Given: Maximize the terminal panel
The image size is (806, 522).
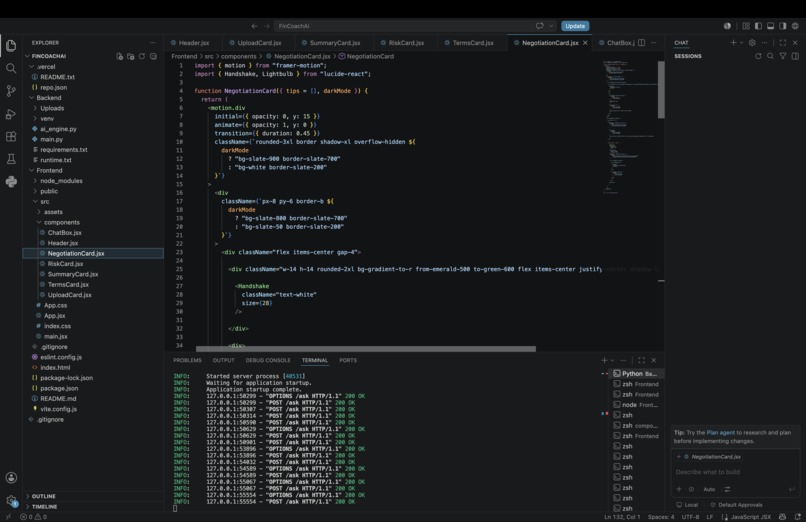Looking at the screenshot, I should point(641,360).
